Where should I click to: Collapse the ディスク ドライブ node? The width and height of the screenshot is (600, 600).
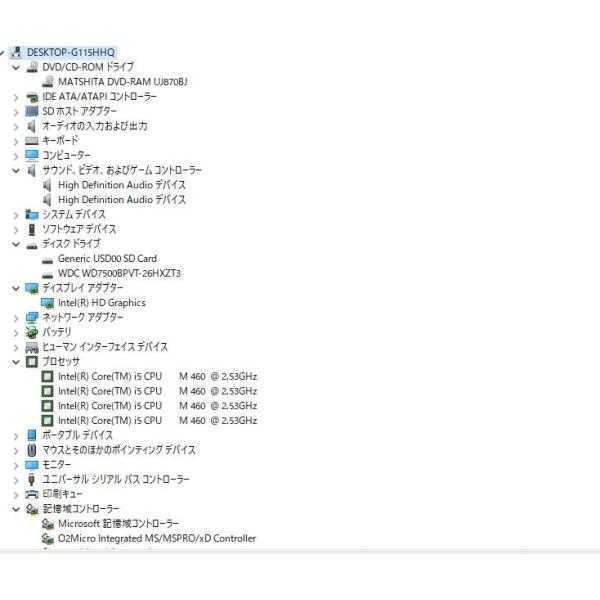[16, 244]
